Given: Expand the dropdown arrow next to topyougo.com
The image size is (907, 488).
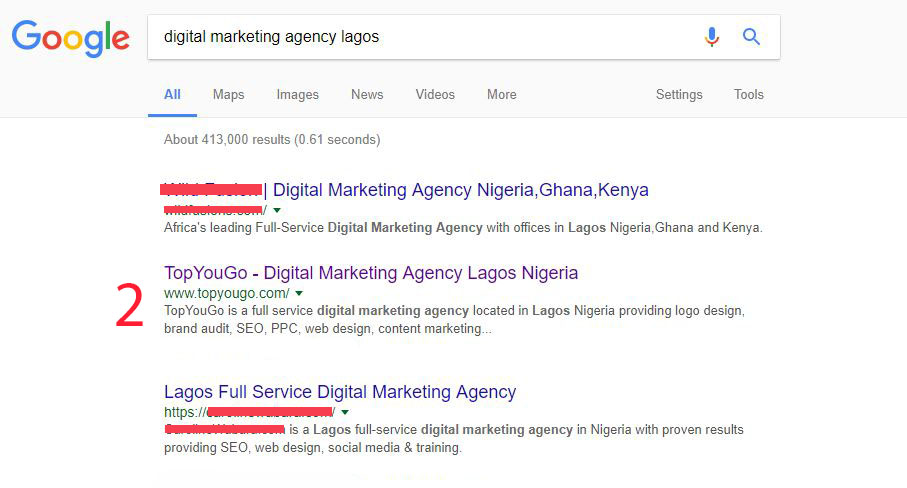Looking at the screenshot, I should click(x=299, y=294).
